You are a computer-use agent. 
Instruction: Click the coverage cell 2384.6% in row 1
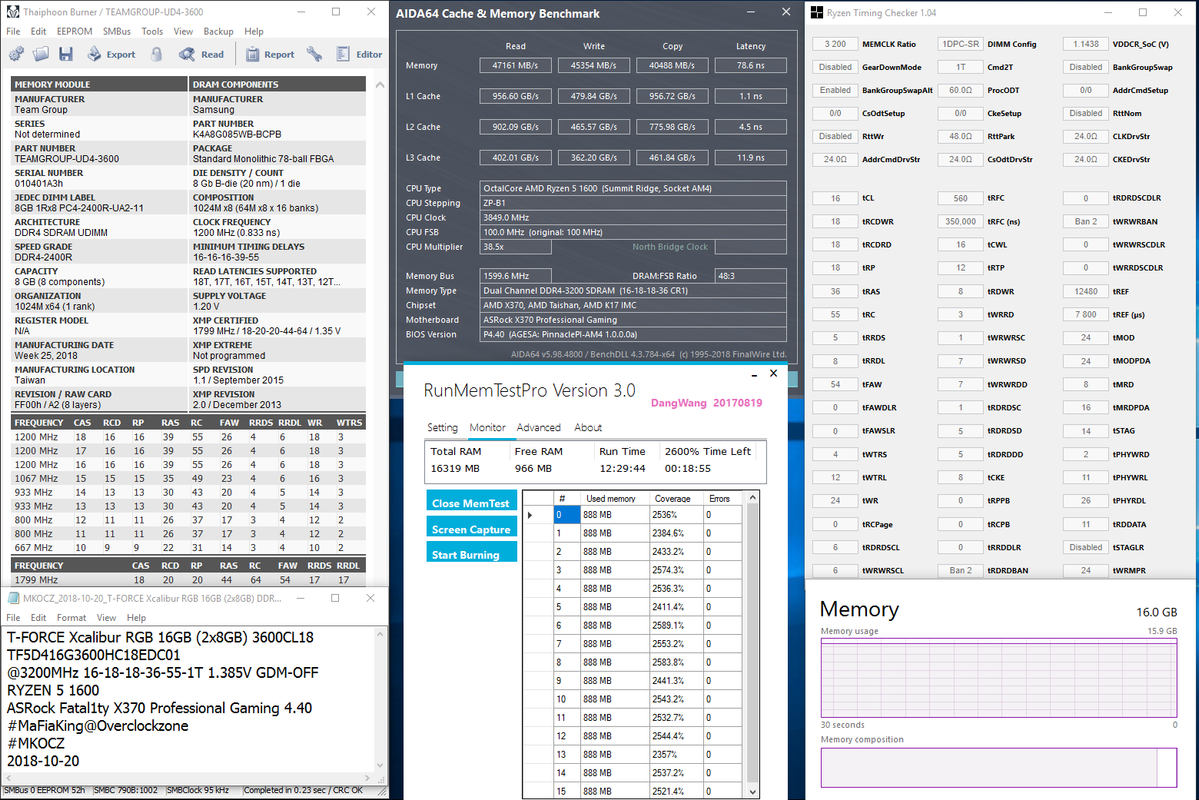[676, 533]
